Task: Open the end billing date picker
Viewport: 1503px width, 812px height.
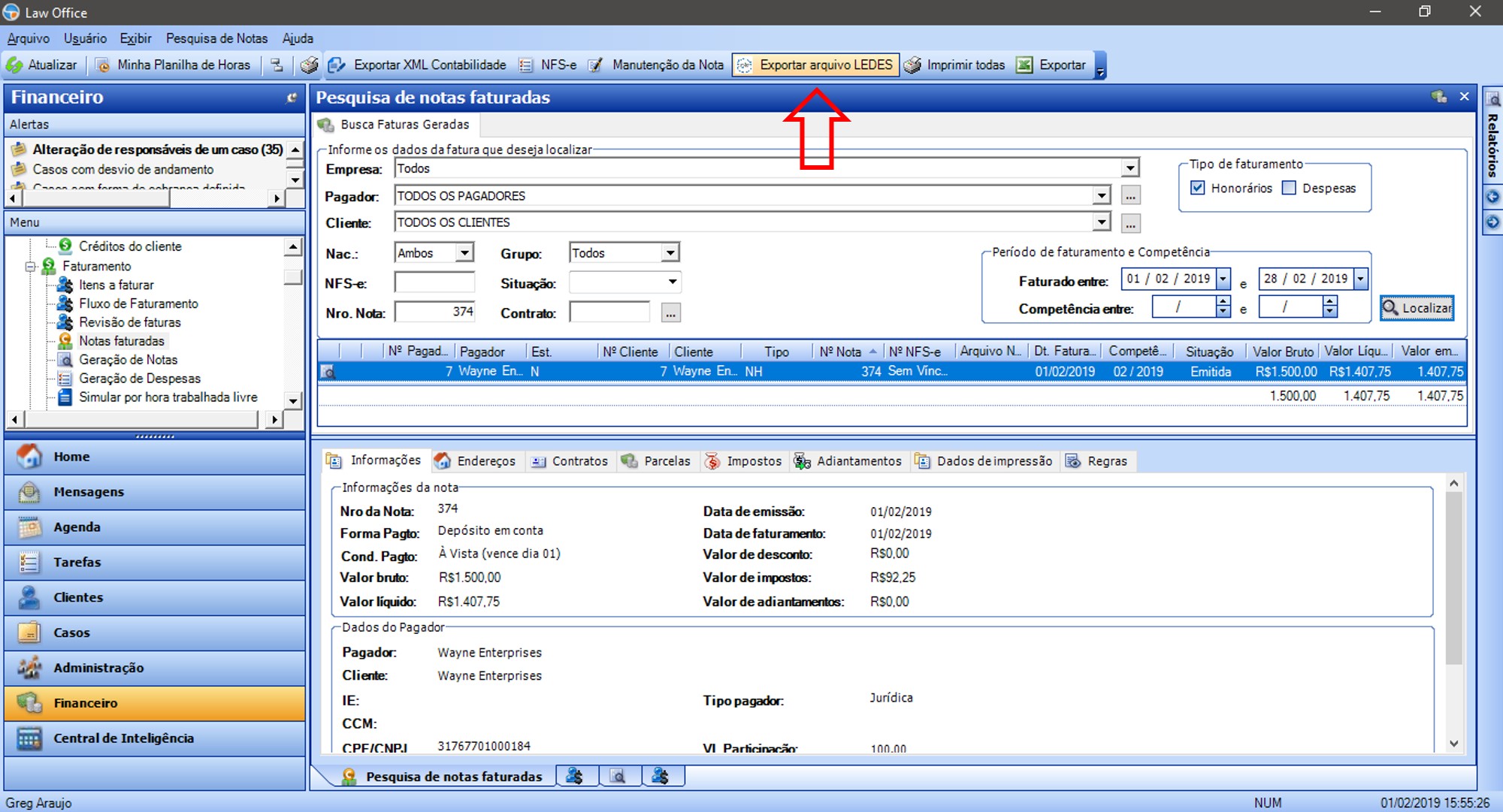Action: [1360, 279]
